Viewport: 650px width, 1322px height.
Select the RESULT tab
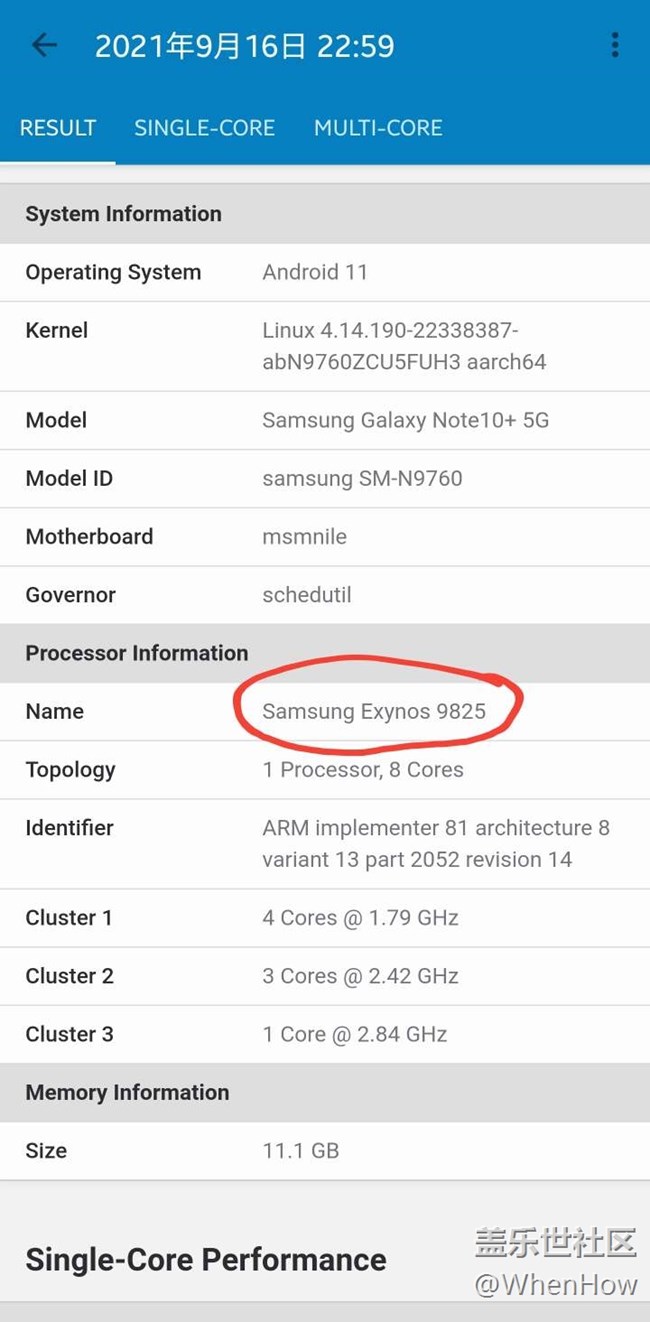pos(58,128)
